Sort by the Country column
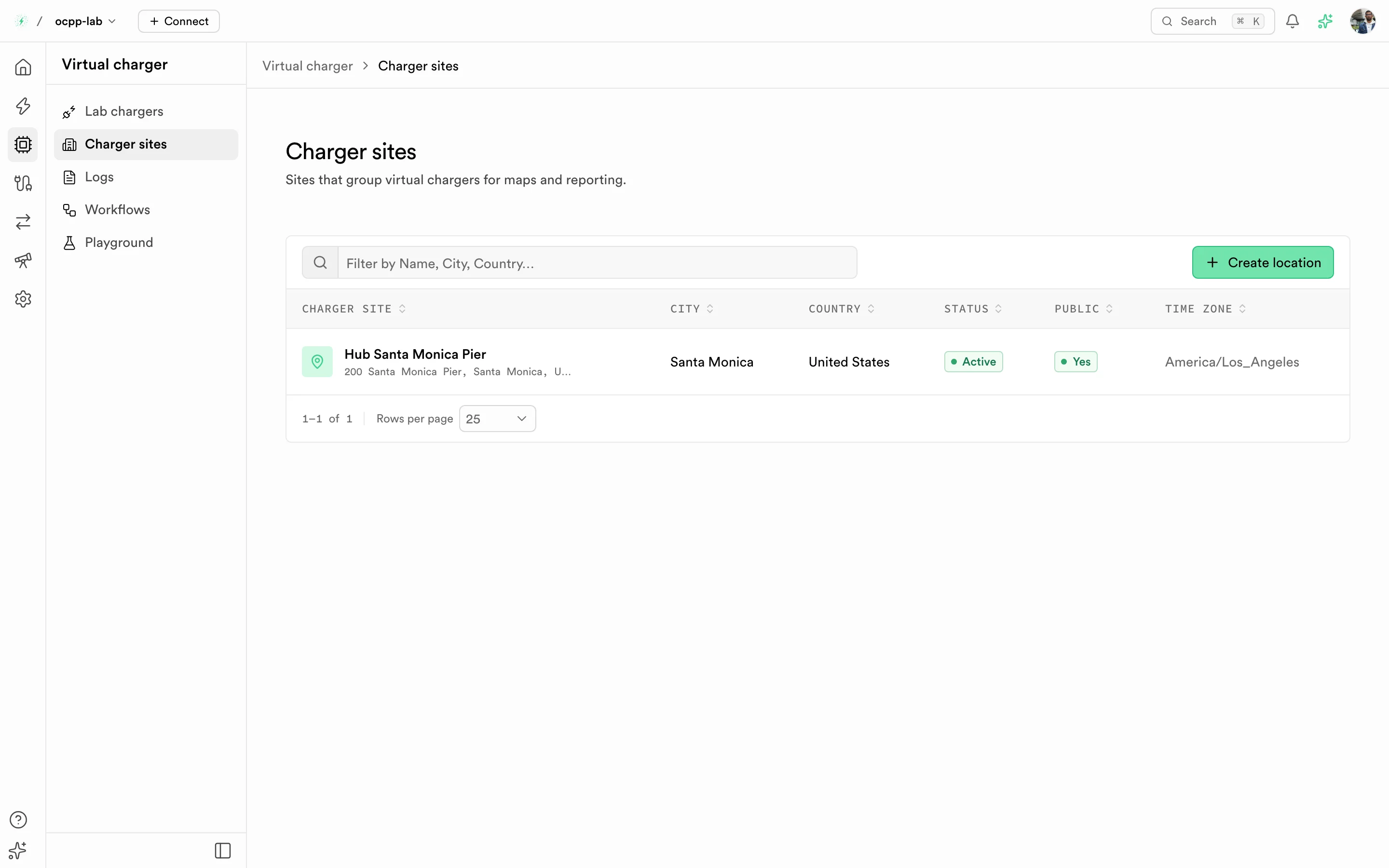Image resolution: width=1389 pixels, height=868 pixels. click(842, 309)
